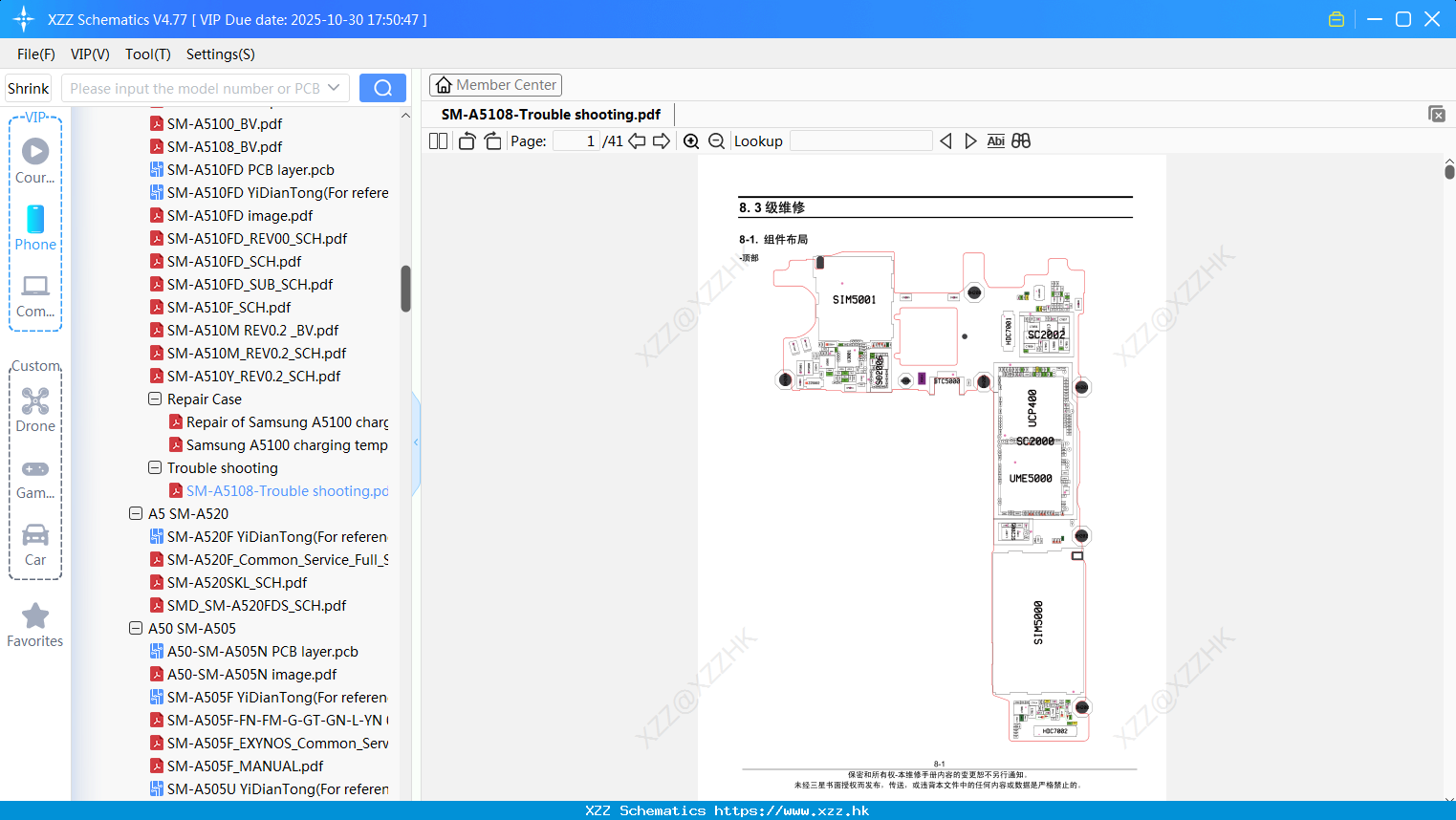Image resolution: width=1456 pixels, height=820 pixels.
Task: Open the VIP(V) menu
Action: [90, 54]
